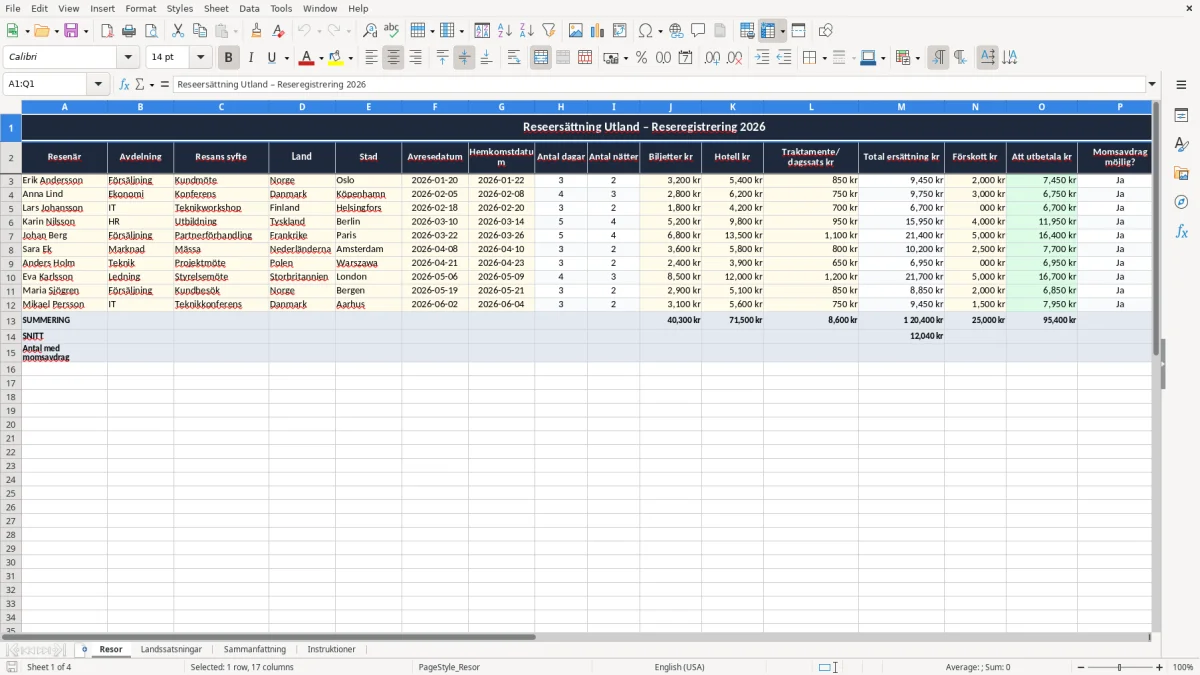Increase indent icon
The image size is (1200, 675).
(762, 58)
